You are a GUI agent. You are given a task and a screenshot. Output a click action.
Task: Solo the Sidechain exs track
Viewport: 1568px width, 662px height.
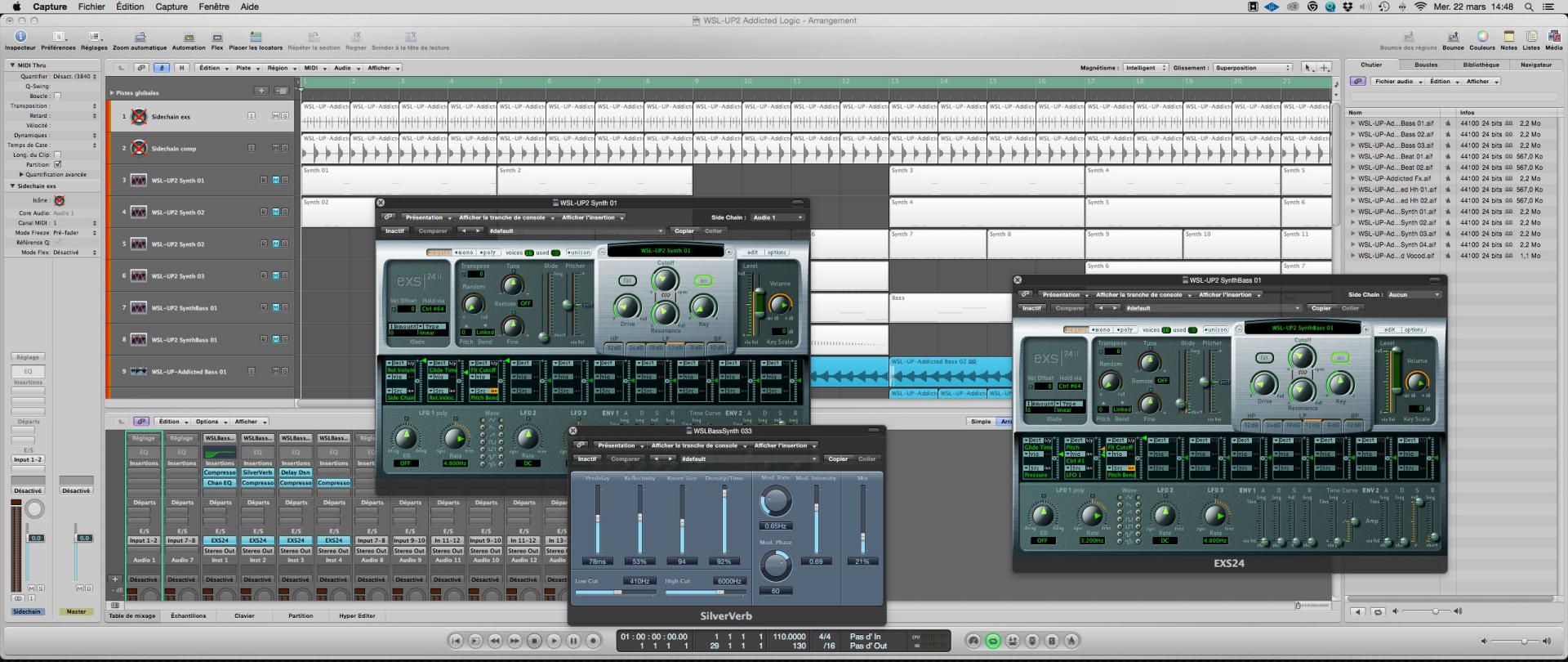tap(285, 116)
